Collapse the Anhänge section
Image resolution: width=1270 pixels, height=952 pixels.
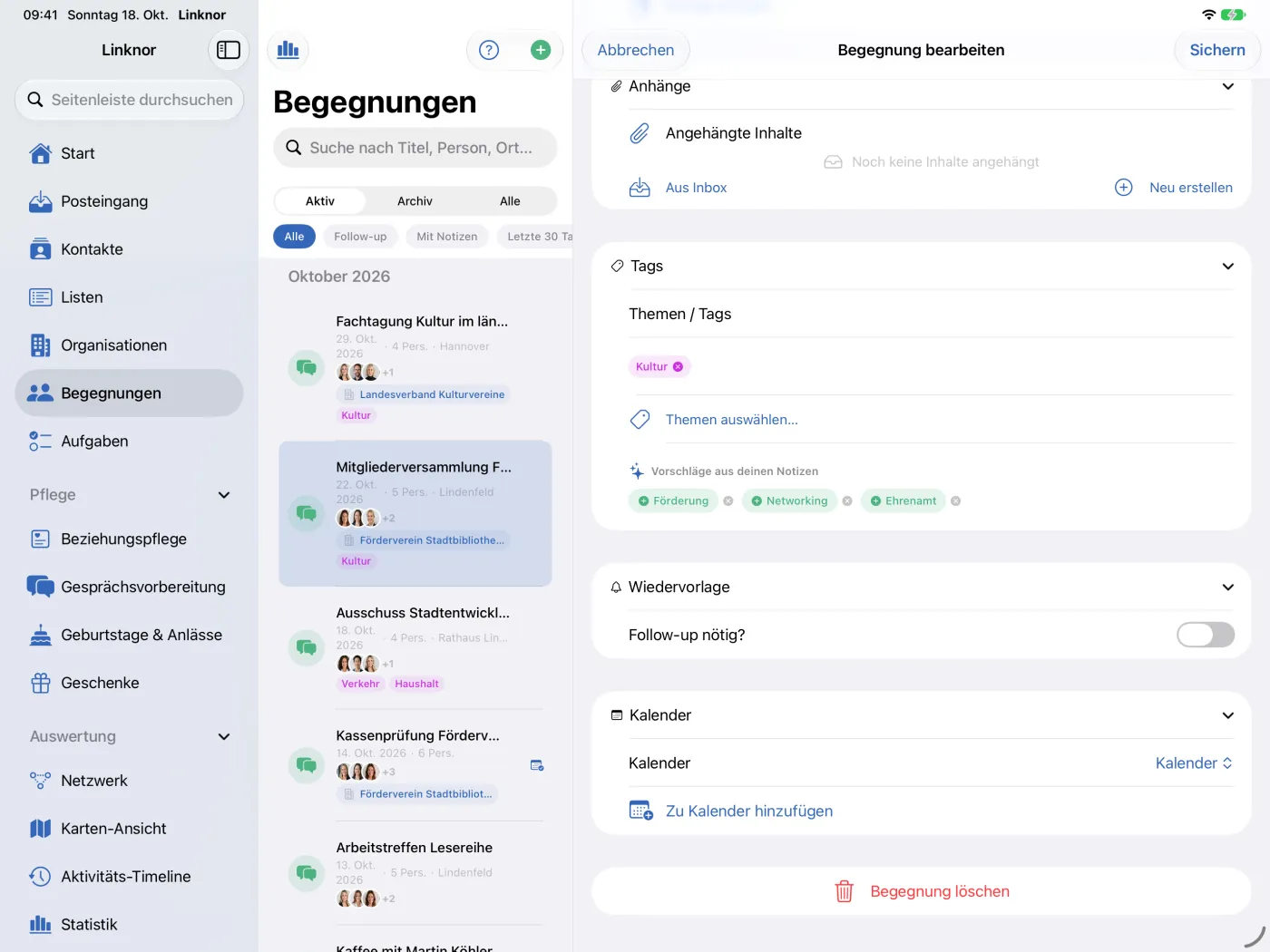coord(1227,86)
